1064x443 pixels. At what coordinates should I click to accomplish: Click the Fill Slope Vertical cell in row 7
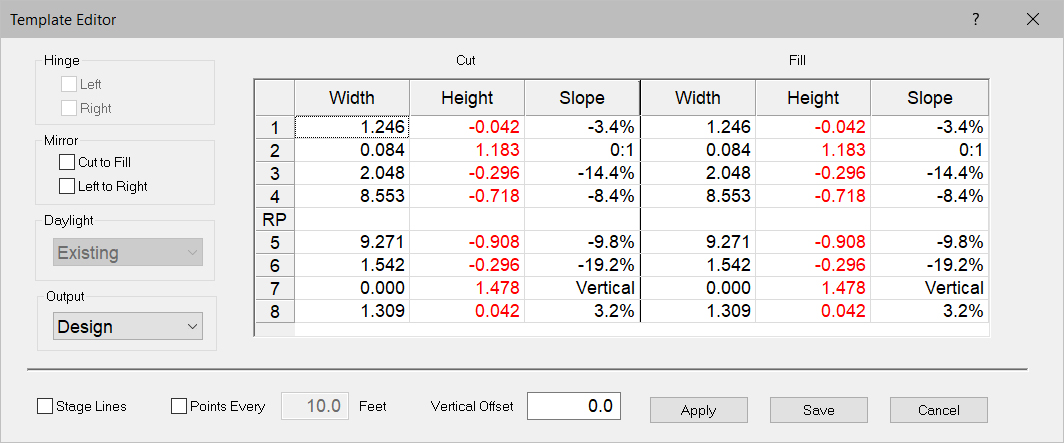coord(929,288)
